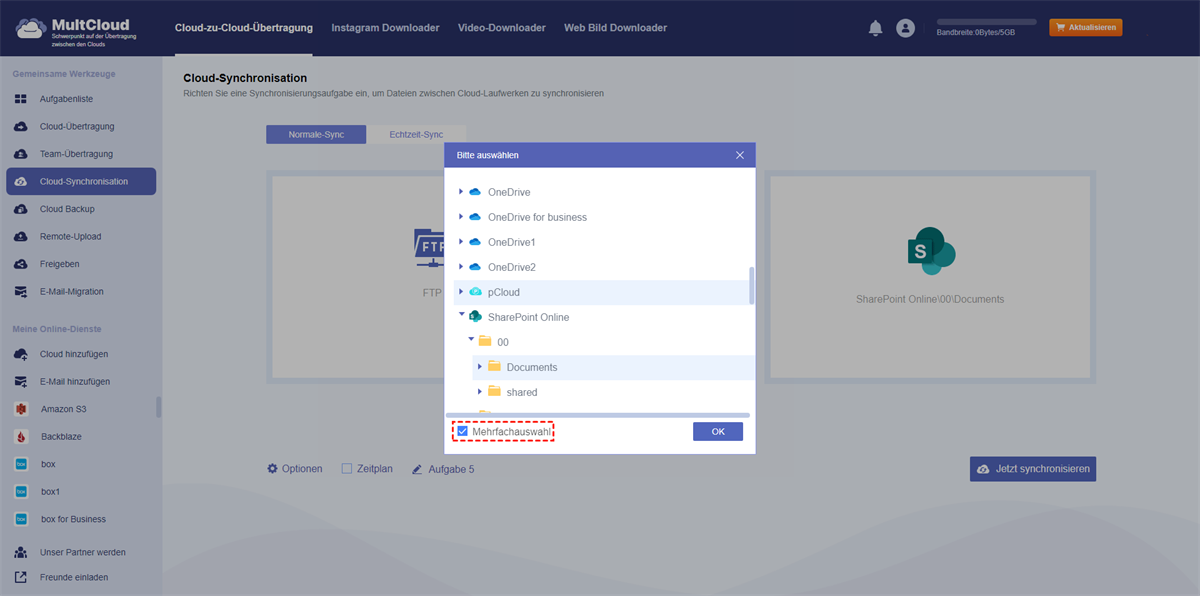Expand the Documents folder arrow
Screen dimensions: 1200x596
[x=480, y=367]
